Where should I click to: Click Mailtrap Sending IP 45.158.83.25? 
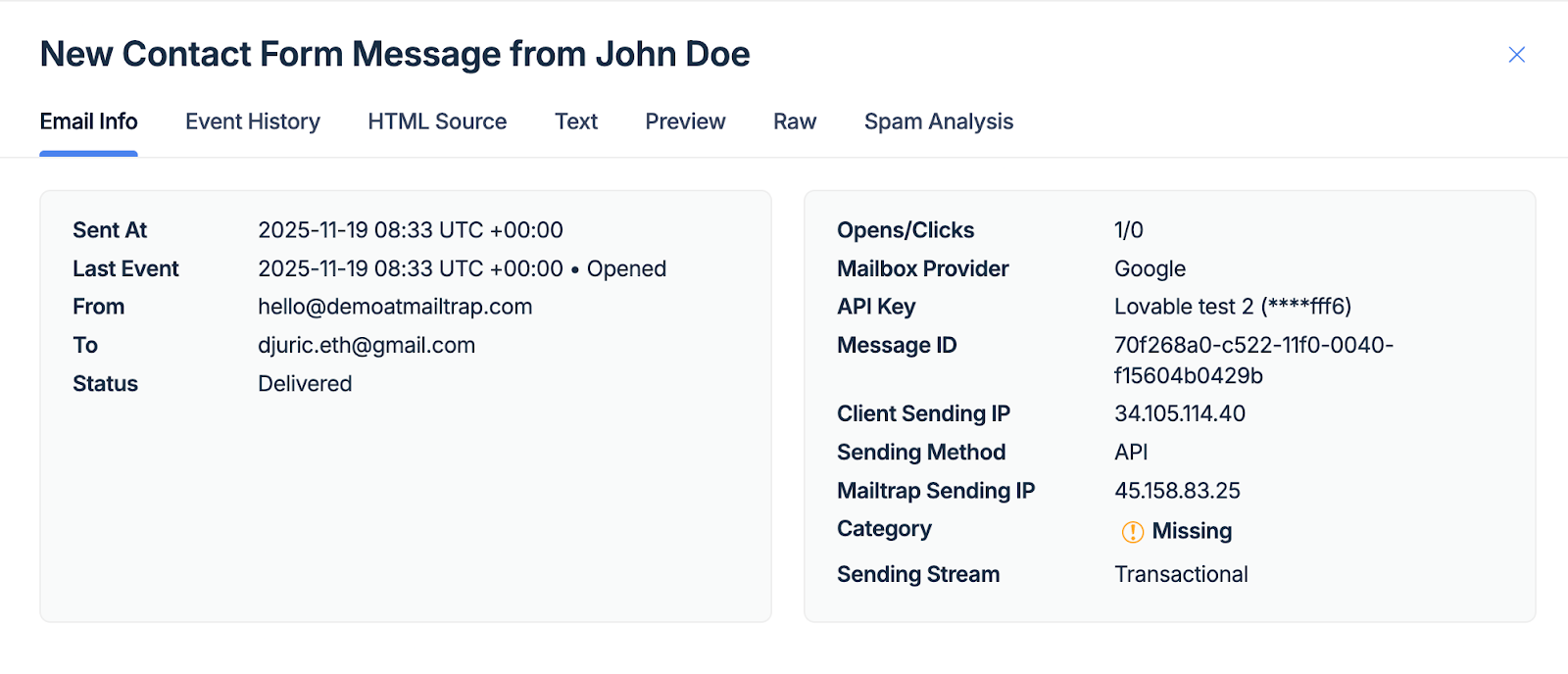click(1178, 490)
